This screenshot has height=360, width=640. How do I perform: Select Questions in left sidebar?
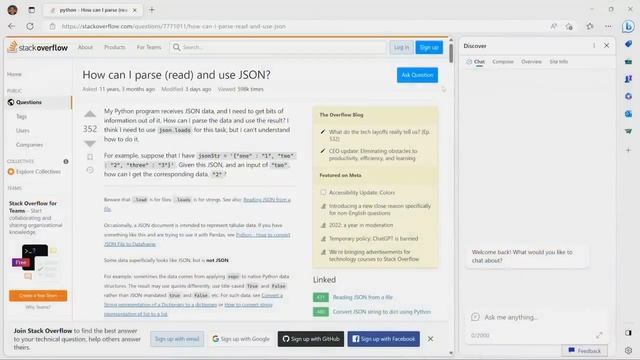point(39,102)
